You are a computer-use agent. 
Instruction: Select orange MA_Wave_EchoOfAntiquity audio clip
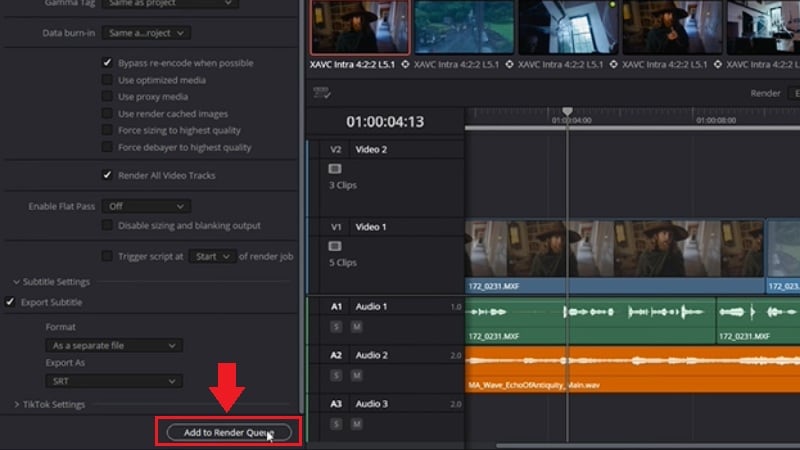pos(633,369)
